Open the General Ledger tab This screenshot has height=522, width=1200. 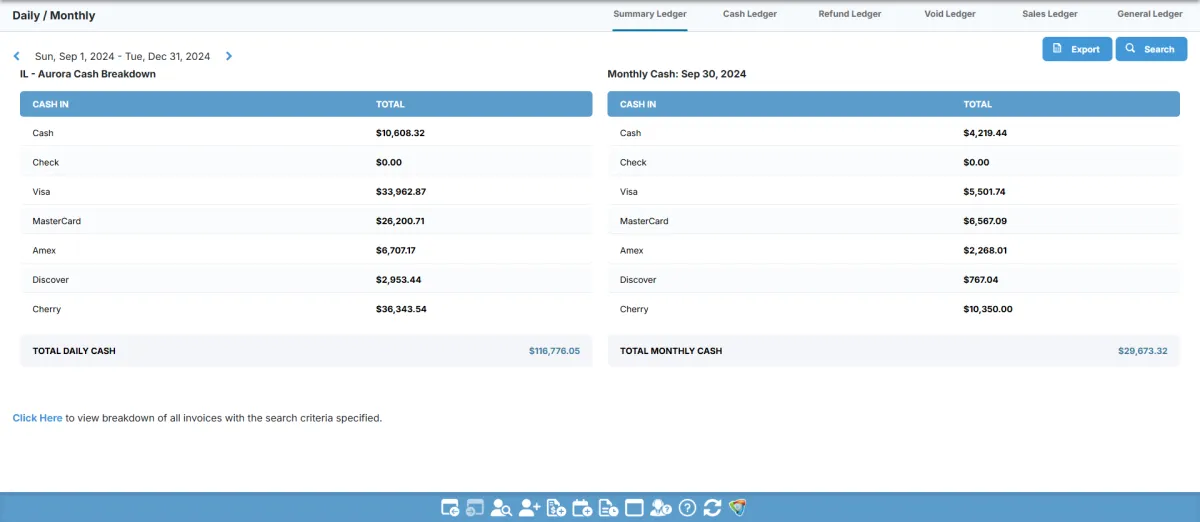(1150, 14)
